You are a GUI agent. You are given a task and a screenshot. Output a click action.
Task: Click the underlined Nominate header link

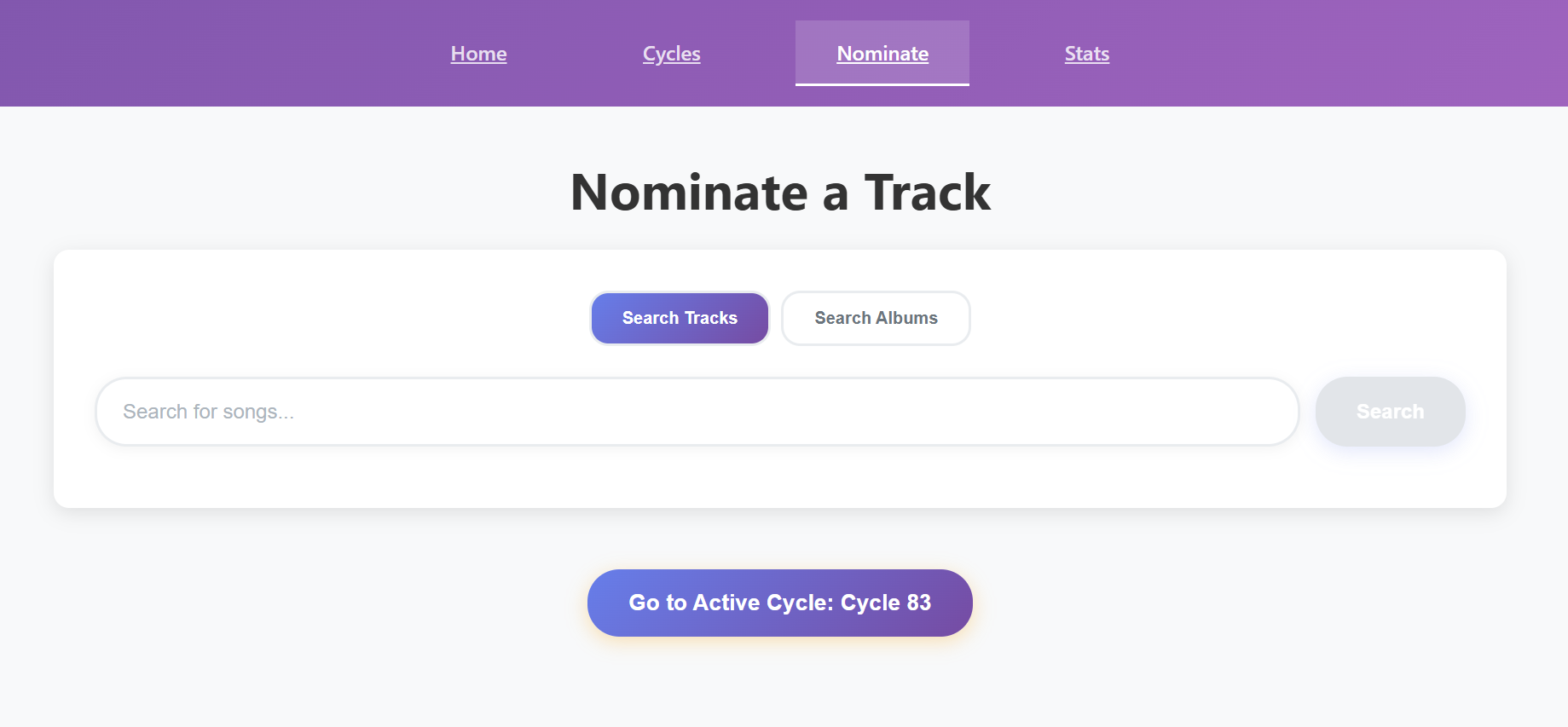[x=882, y=54]
